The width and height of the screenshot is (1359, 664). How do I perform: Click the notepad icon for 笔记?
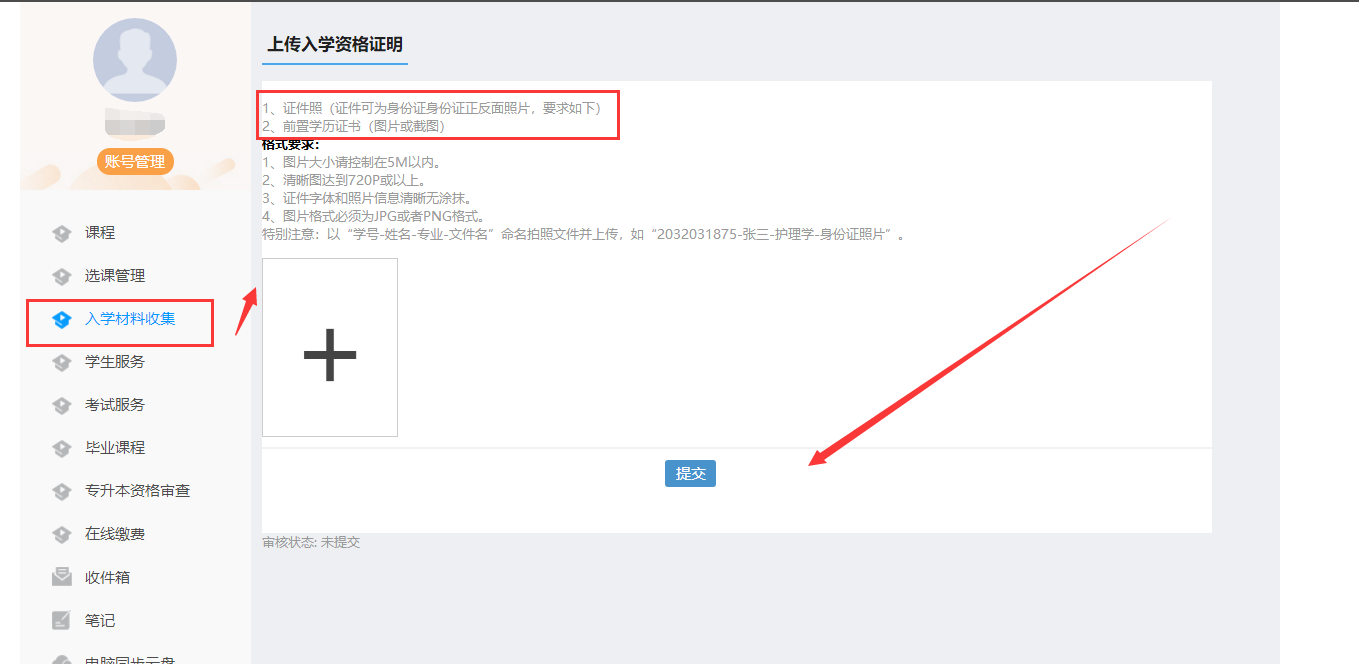tap(62, 621)
